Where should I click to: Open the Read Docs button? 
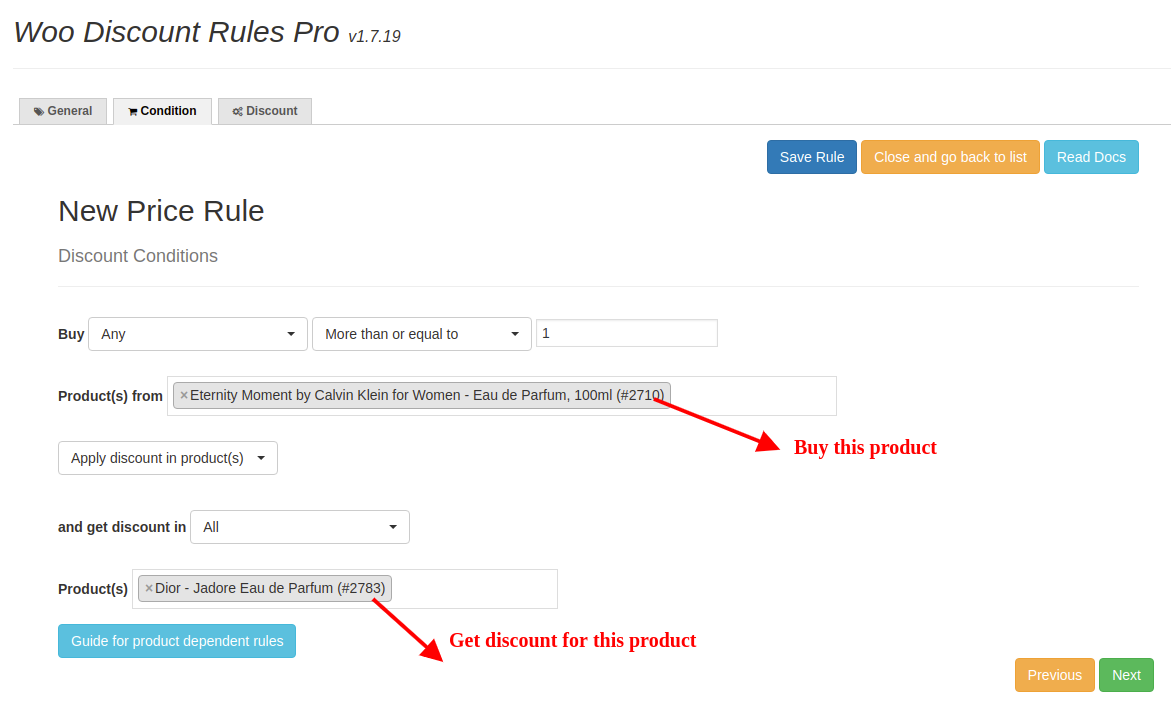coord(1091,157)
